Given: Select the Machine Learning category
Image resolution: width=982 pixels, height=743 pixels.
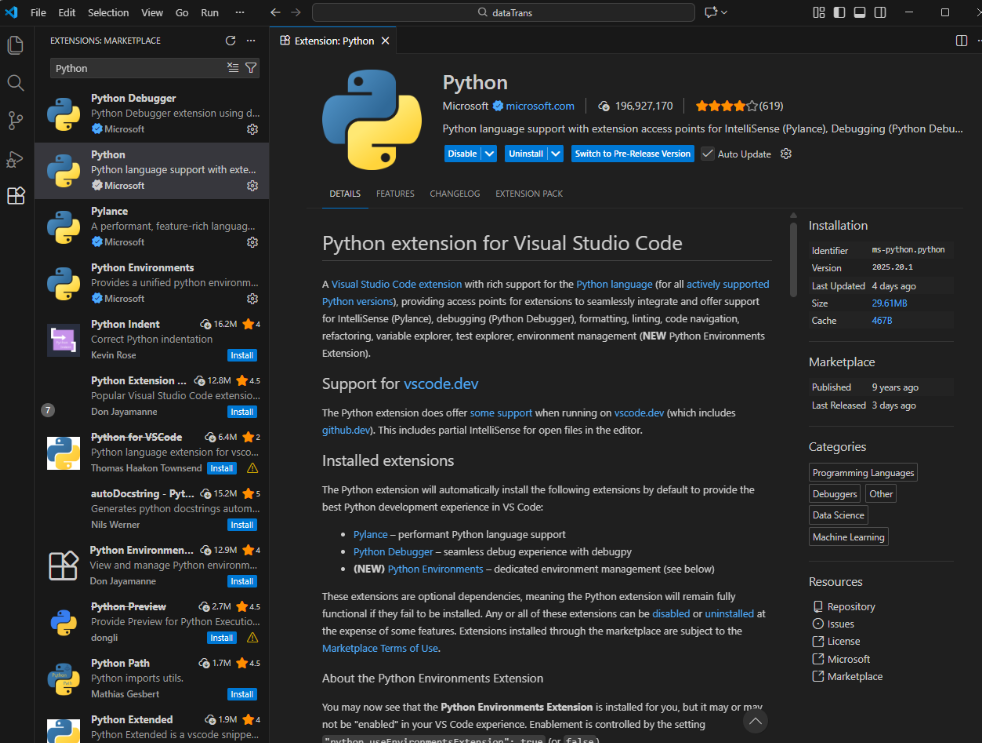Looking at the screenshot, I should coord(849,537).
